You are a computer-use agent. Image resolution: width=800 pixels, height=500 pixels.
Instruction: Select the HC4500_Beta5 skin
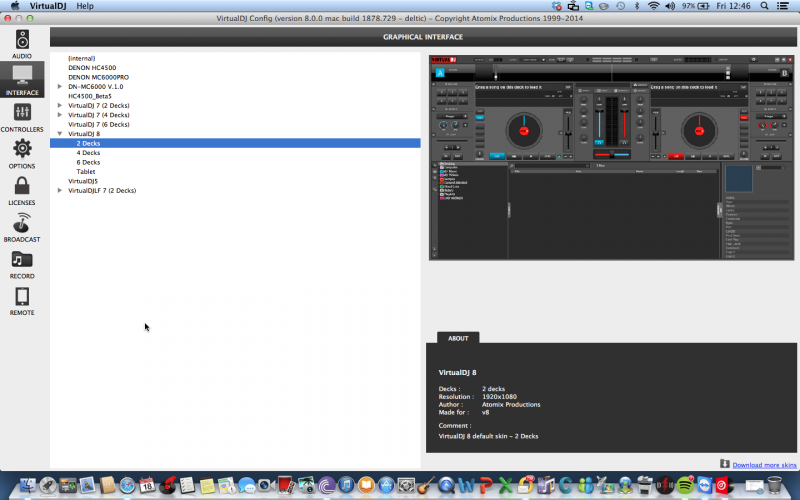(x=90, y=96)
